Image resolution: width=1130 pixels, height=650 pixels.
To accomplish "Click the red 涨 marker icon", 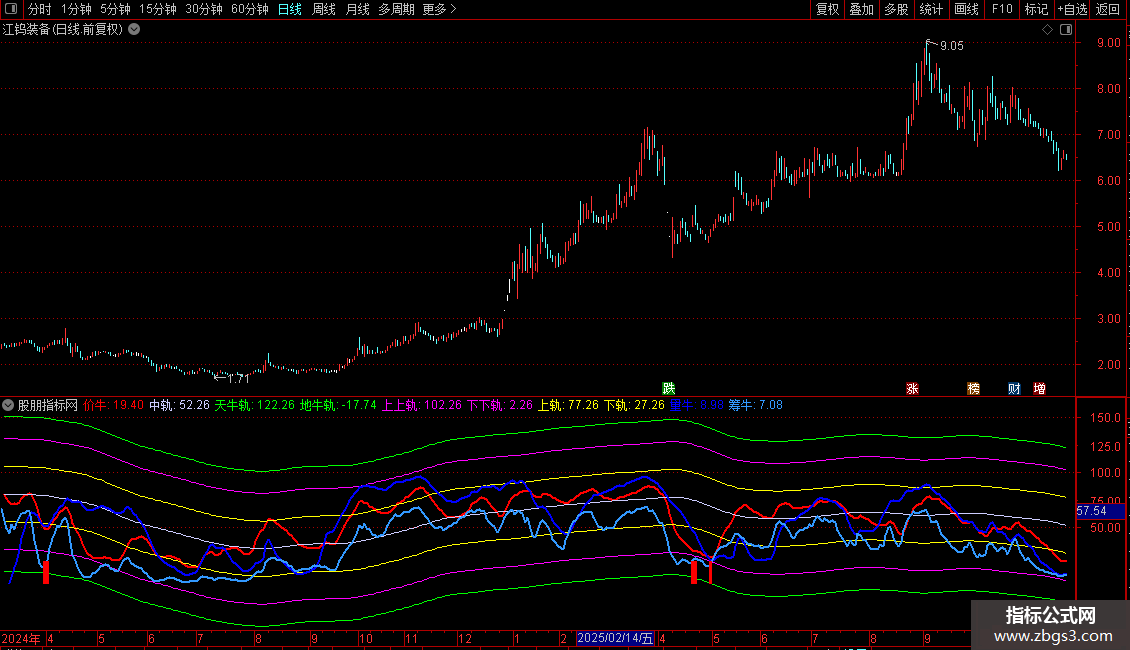I will 911,388.
